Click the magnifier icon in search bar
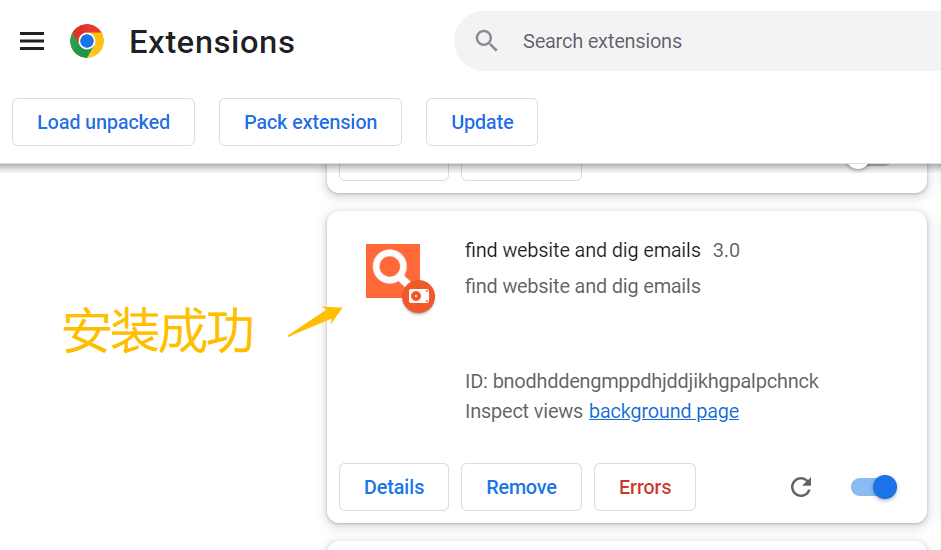The image size is (941, 550). coord(486,41)
